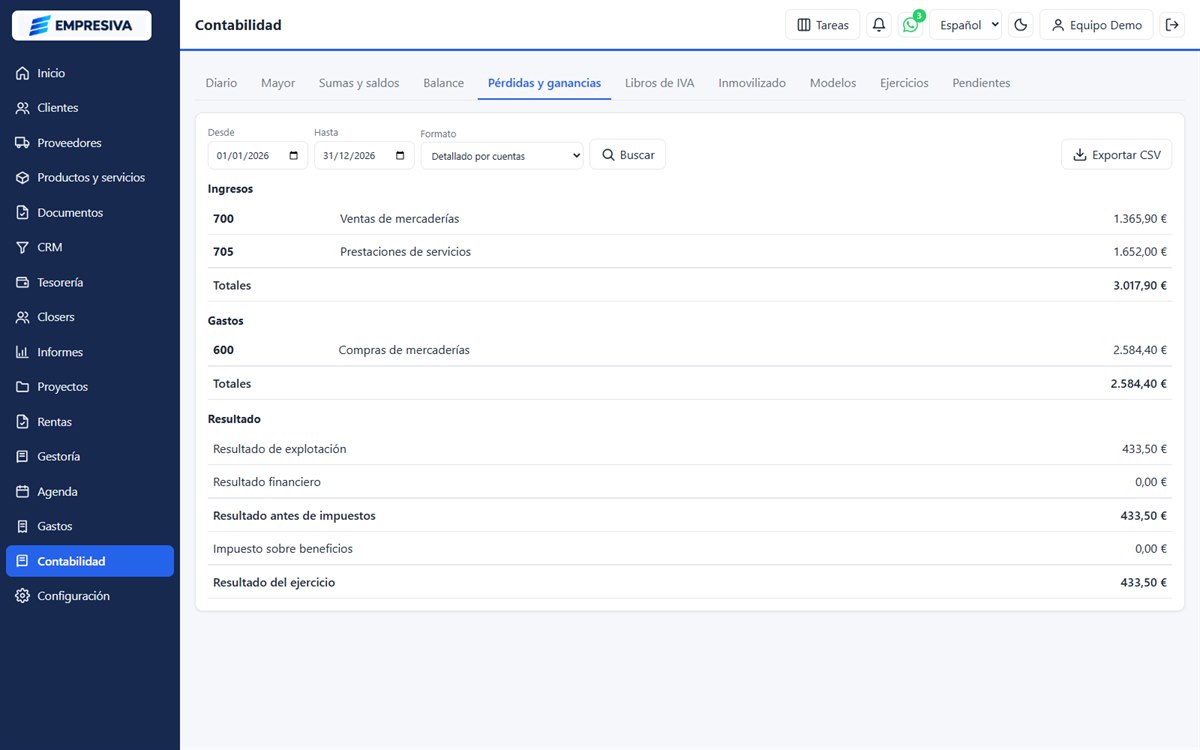
Task: Switch to the Diario tab
Action: click(221, 83)
